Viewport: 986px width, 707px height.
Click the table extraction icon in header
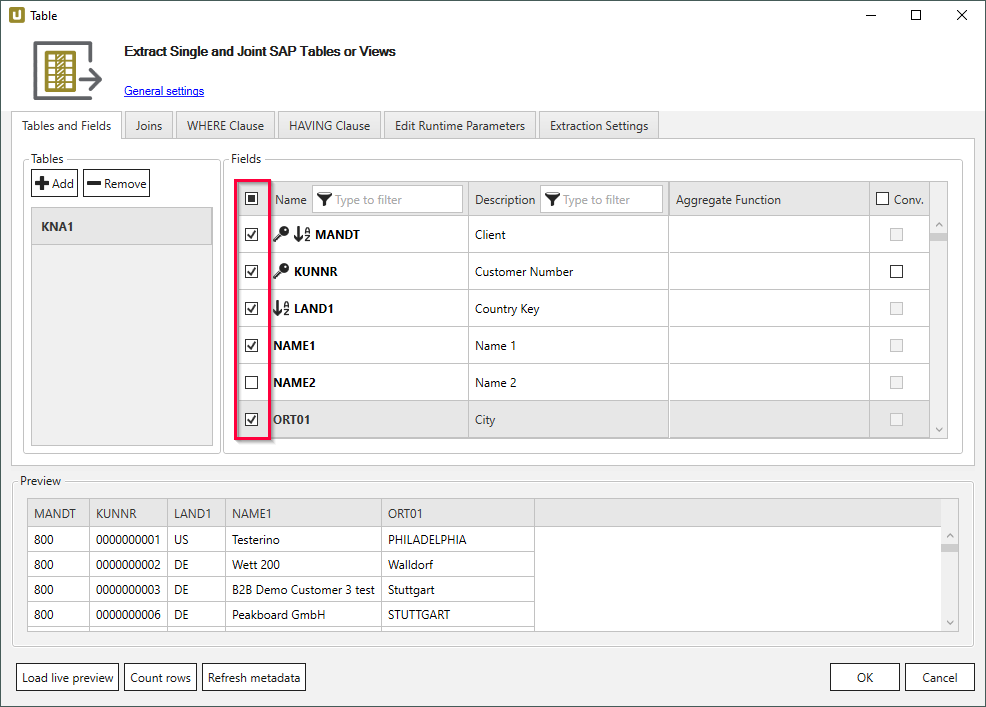coord(67,70)
